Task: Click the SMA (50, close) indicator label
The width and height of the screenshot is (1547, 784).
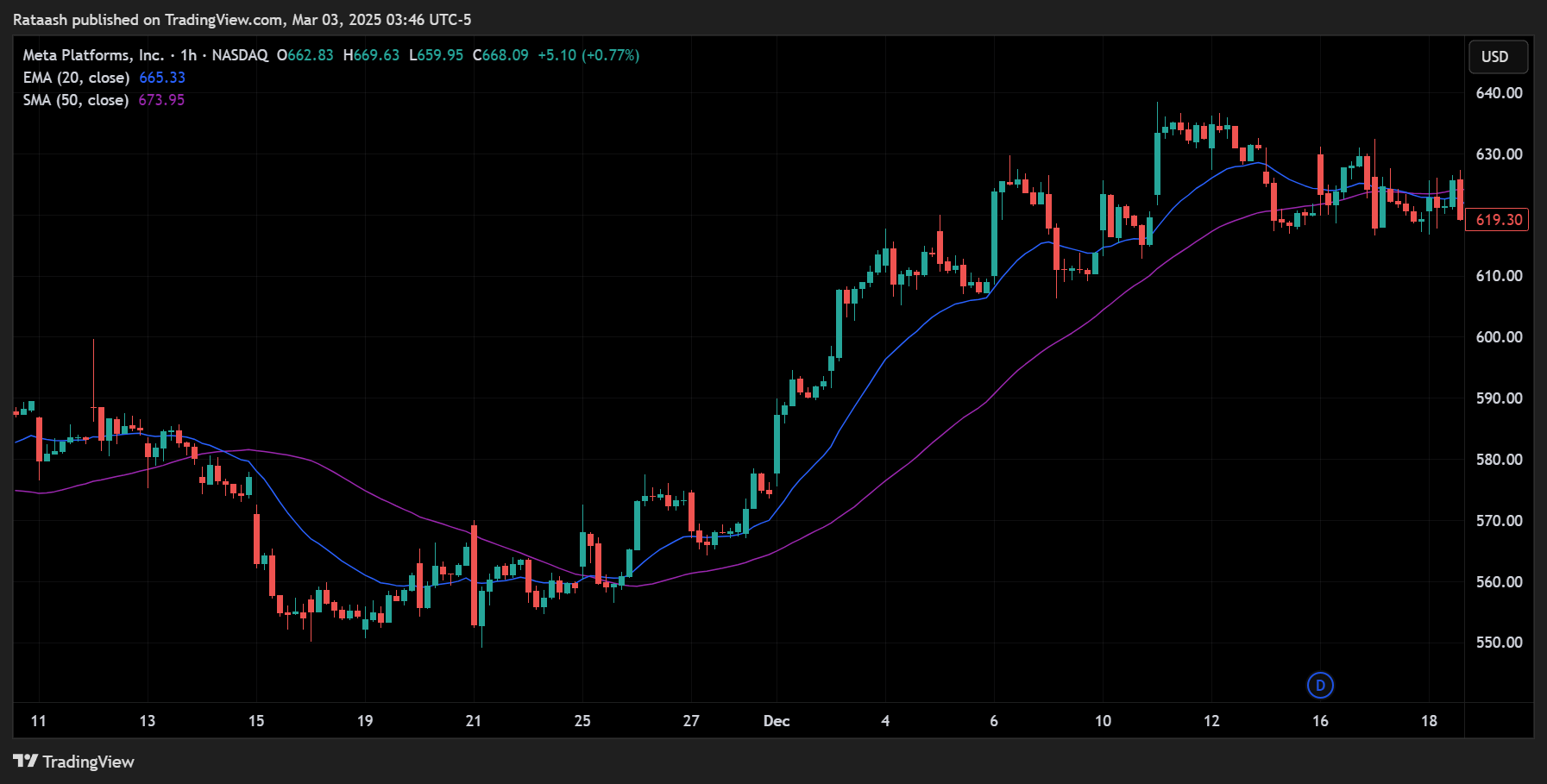Action: [x=76, y=100]
